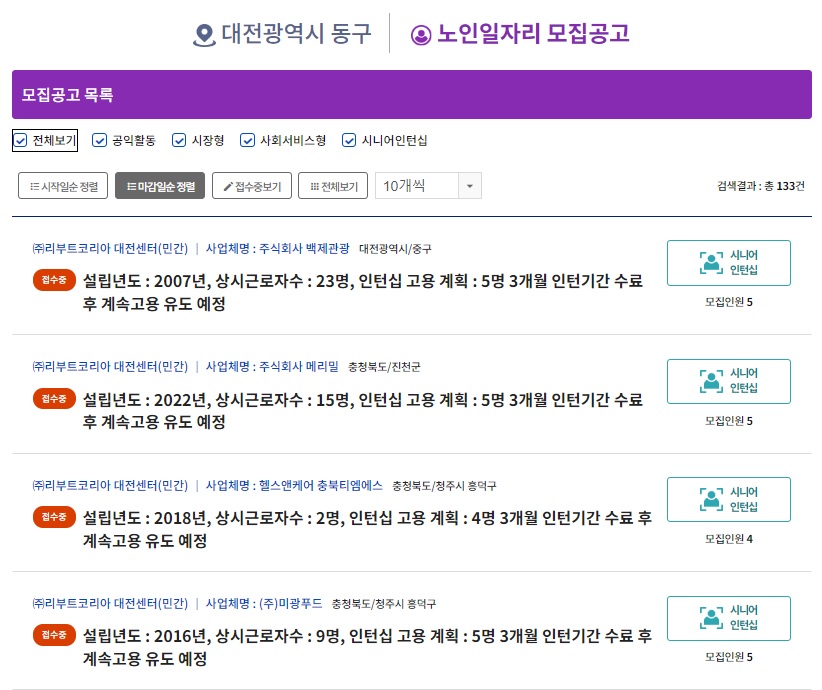The height and width of the screenshot is (690, 822).
Task: Toggle the 사회서비스형 checkbox
Action: (x=247, y=141)
